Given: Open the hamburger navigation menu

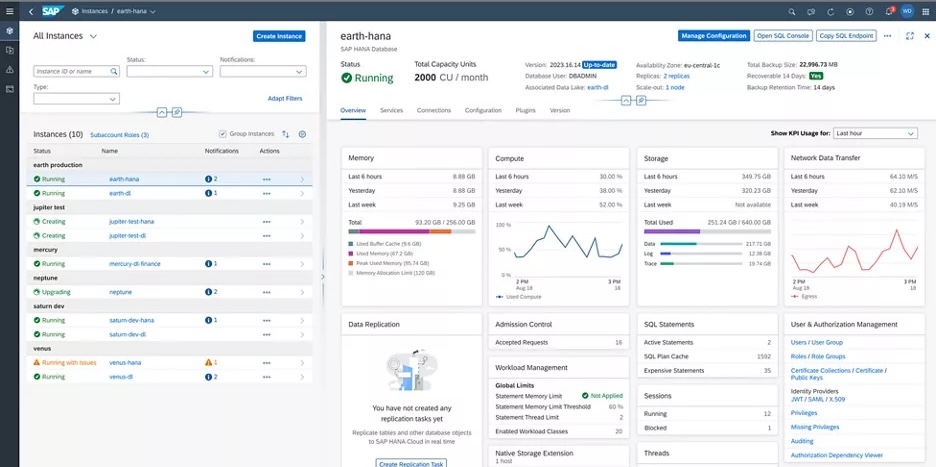Looking at the screenshot, I should pyautogui.click(x=9, y=11).
